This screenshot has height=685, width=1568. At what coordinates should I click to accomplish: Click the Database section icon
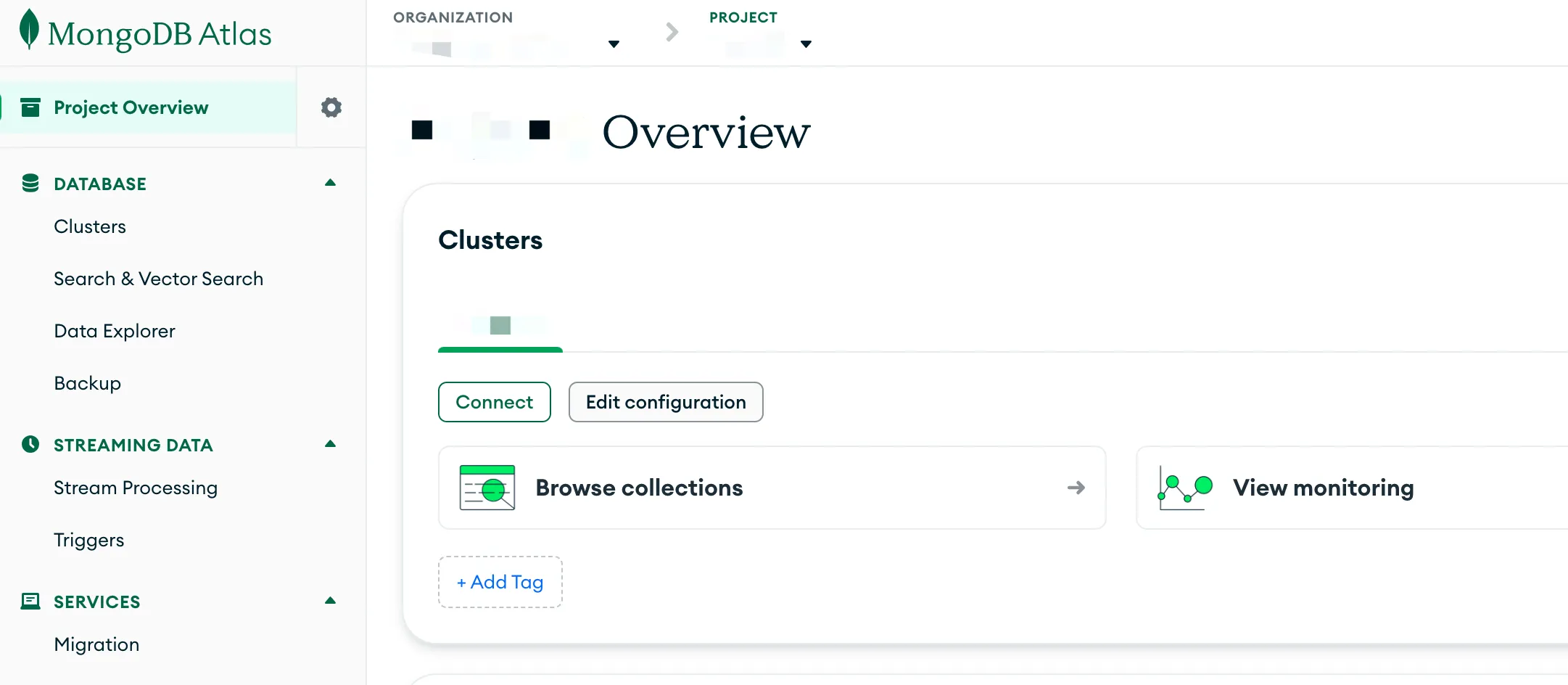[x=30, y=183]
